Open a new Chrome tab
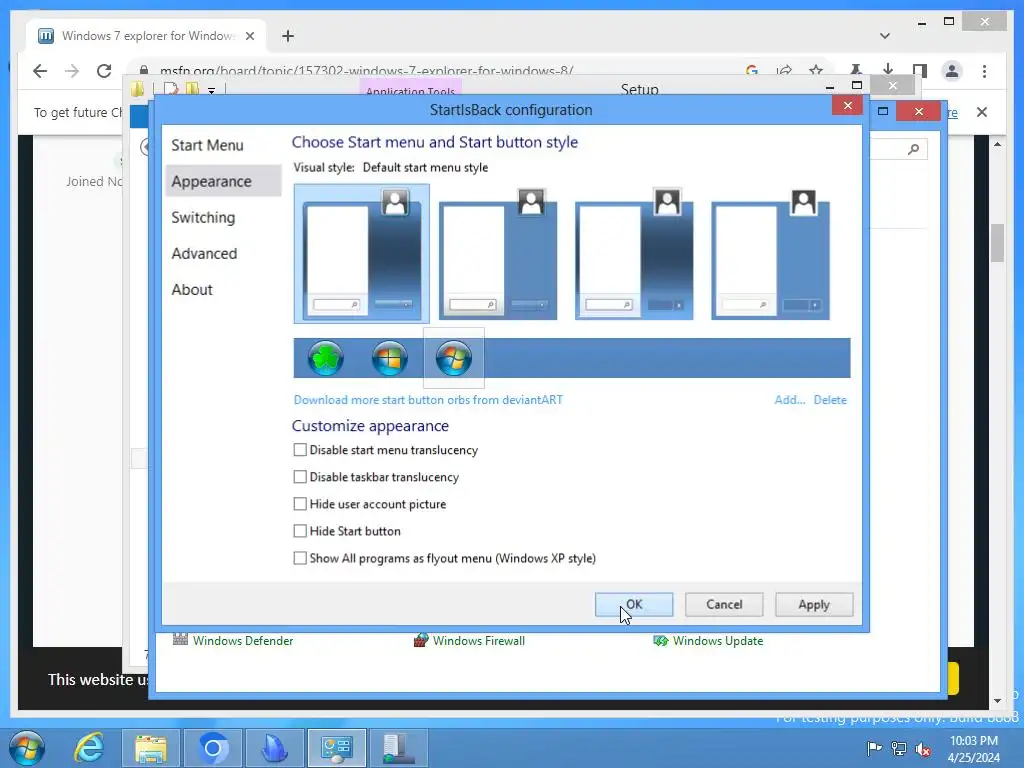The height and width of the screenshot is (768, 1024). [288, 36]
